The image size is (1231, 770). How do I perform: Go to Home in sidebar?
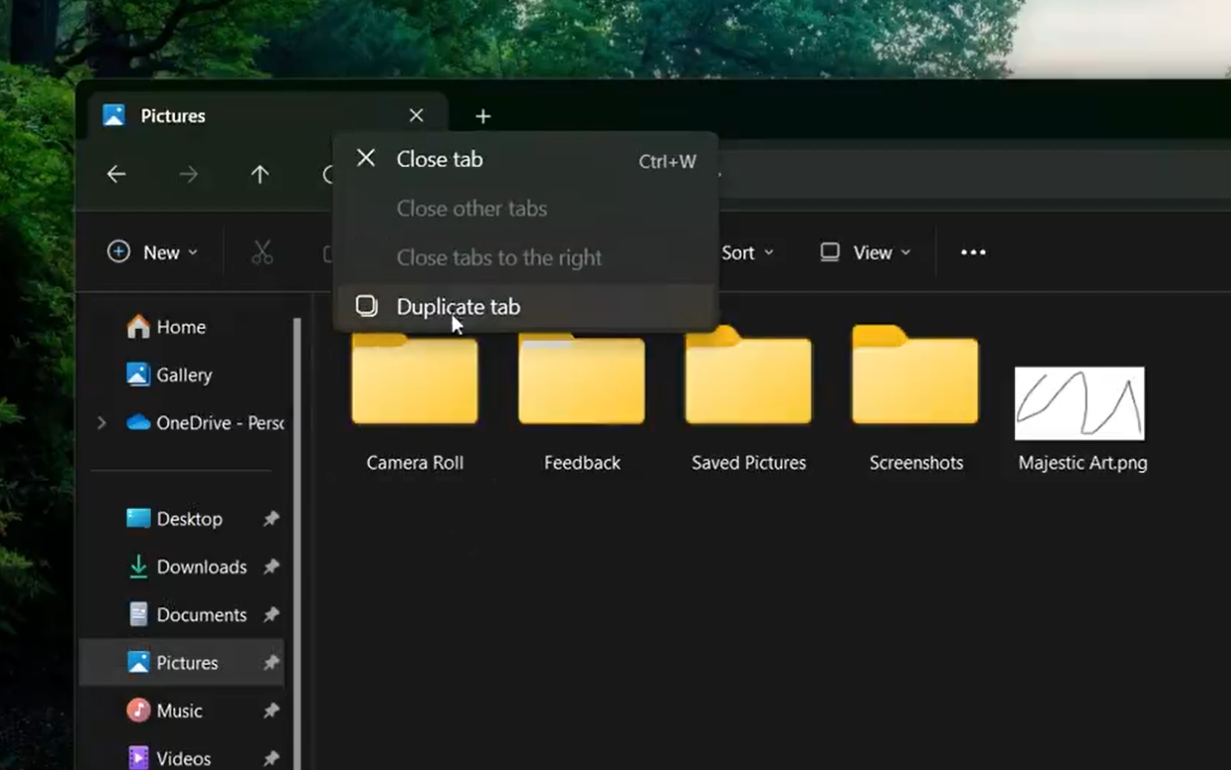[180, 327]
